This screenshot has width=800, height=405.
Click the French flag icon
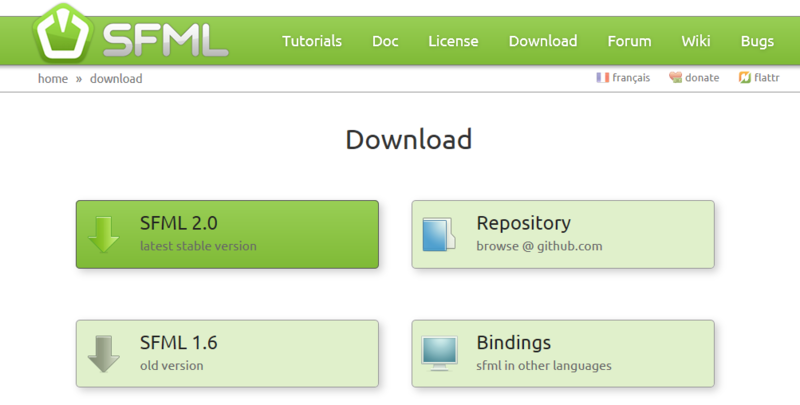[x=603, y=78]
